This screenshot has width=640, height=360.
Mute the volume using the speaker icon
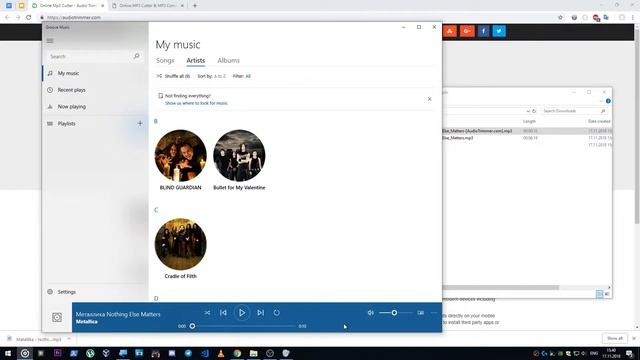(370, 313)
